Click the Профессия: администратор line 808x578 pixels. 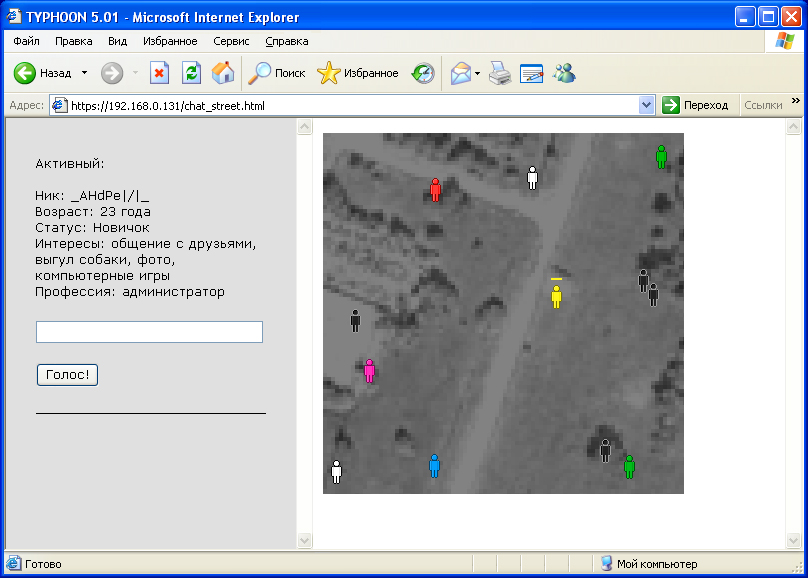[x=130, y=292]
